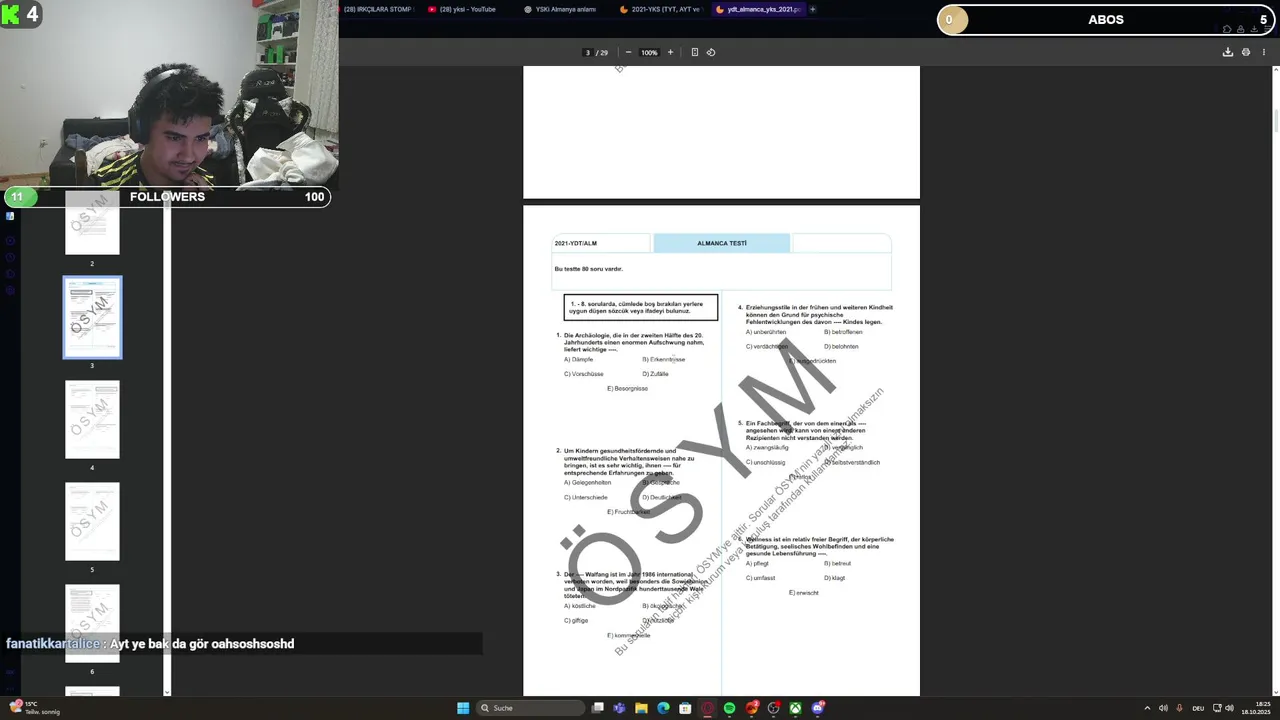
Task: Open the Xbox app from the taskbar
Action: tap(795, 708)
